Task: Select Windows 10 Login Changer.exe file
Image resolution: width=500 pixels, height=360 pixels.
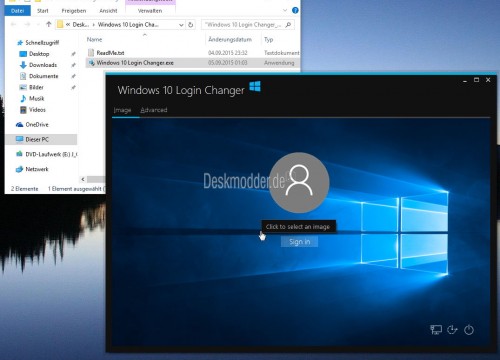Action: [193, 63]
